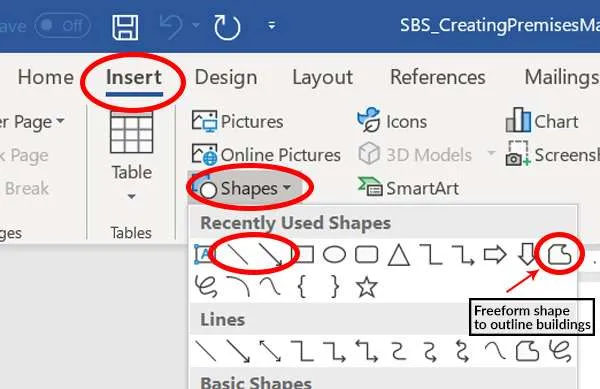Open Customize Quick Access Toolbar dropdown
The height and width of the screenshot is (389, 600).
coord(272,26)
